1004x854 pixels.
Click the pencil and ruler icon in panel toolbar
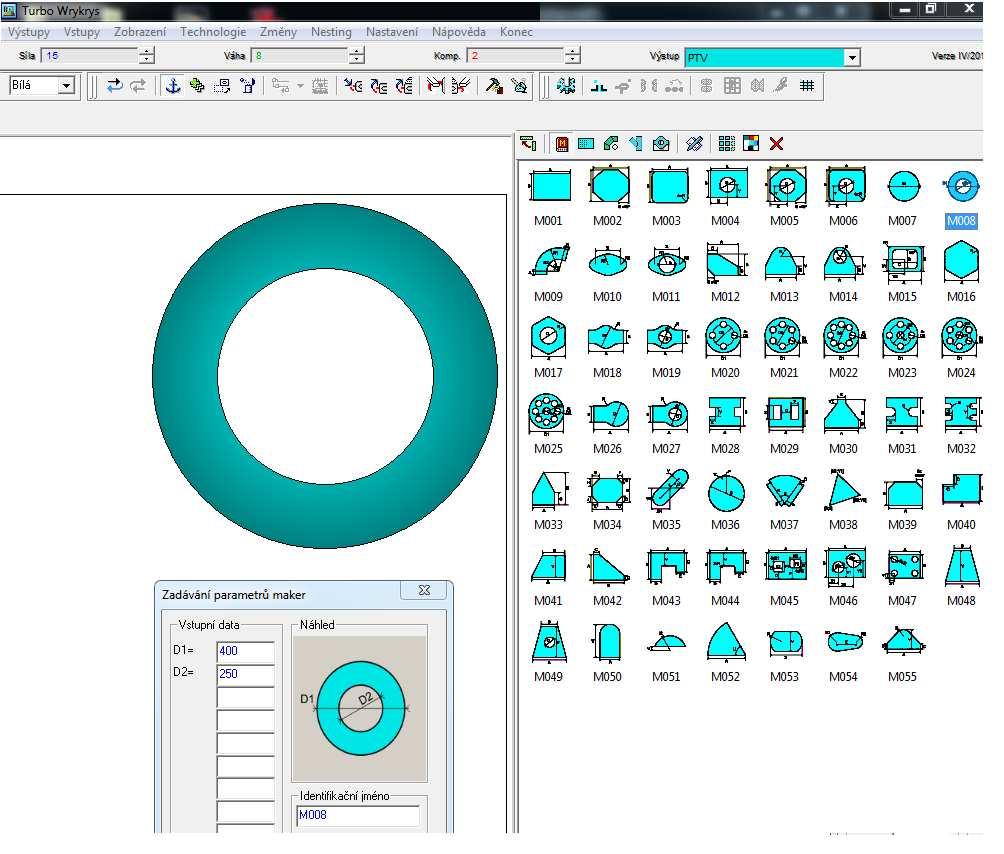click(x=694, y=144)
